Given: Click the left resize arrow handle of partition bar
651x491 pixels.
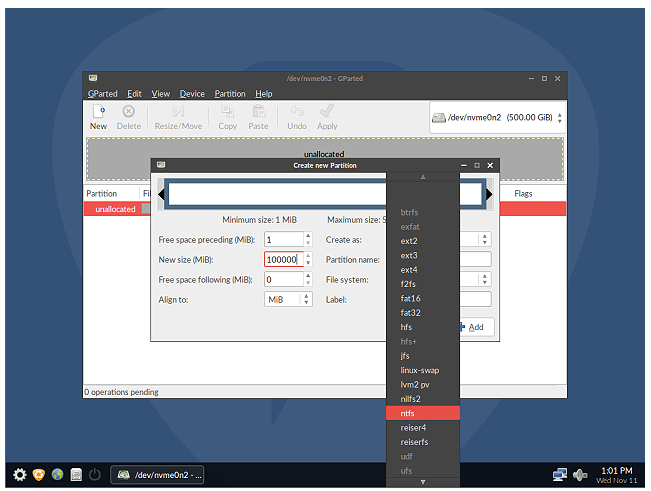Looking at the screenshot, I should tap(161, 194).
